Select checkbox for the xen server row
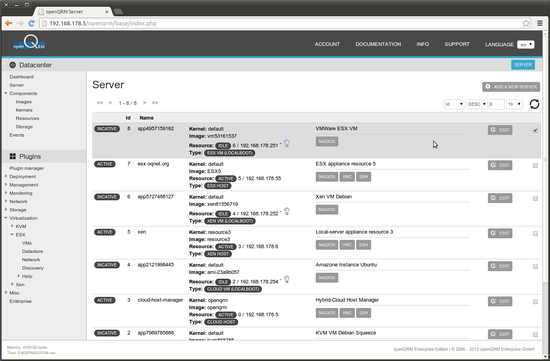550x361 pixels. tap(535, 233)
